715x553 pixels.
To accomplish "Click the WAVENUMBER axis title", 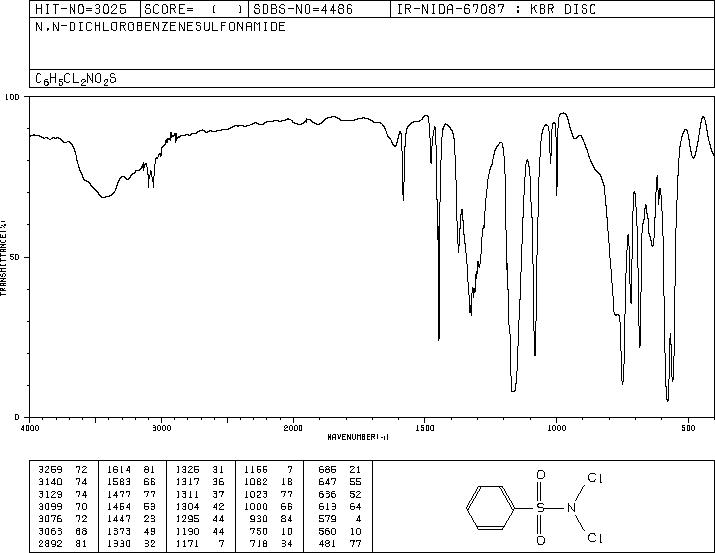I will [x=358, y=437].
